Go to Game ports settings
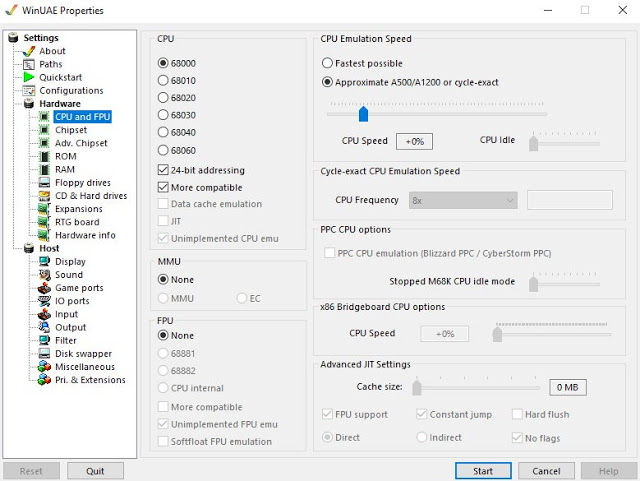Viewport: 640px width, 481px height. click(x=79, y=288)
